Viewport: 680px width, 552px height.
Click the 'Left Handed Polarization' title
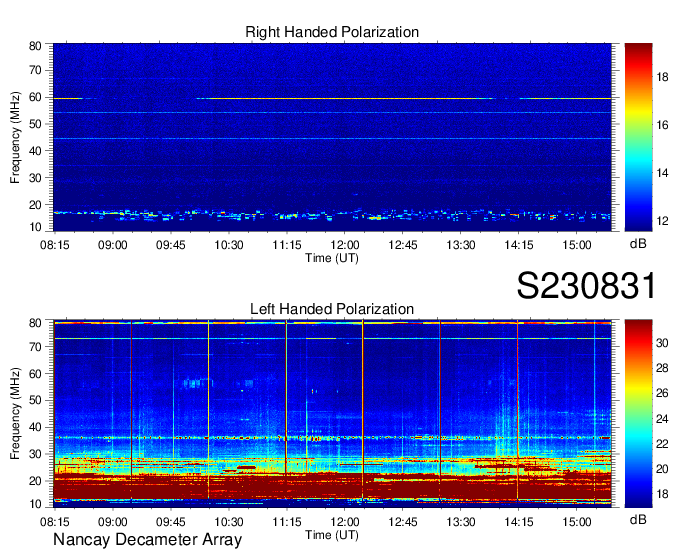click(332, 309)
